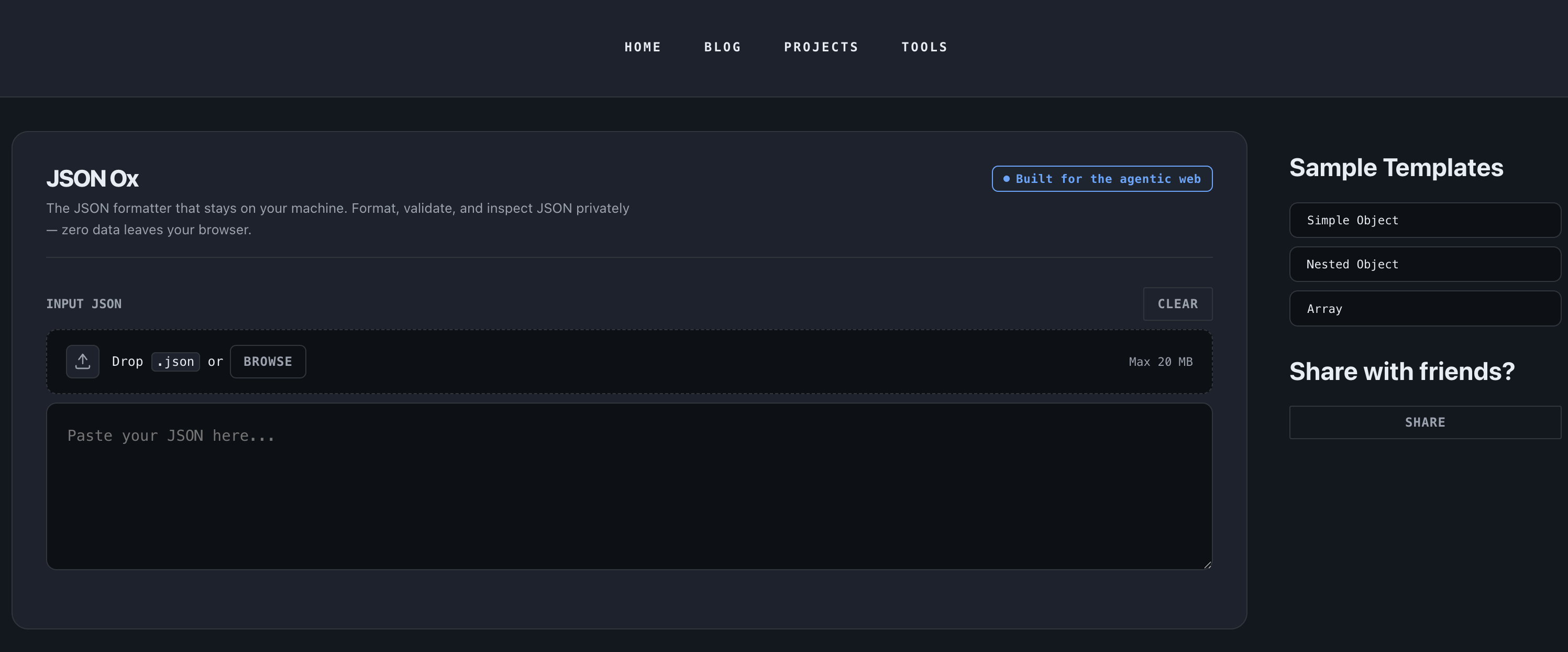The image size is (1568, 652).
Task: Open the PROJECTS nav item
Action: [821, 47]
